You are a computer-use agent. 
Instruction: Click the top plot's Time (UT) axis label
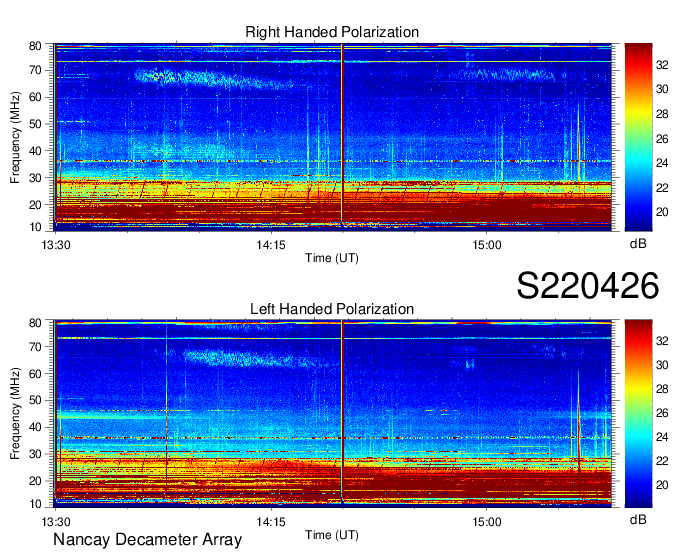332,258
